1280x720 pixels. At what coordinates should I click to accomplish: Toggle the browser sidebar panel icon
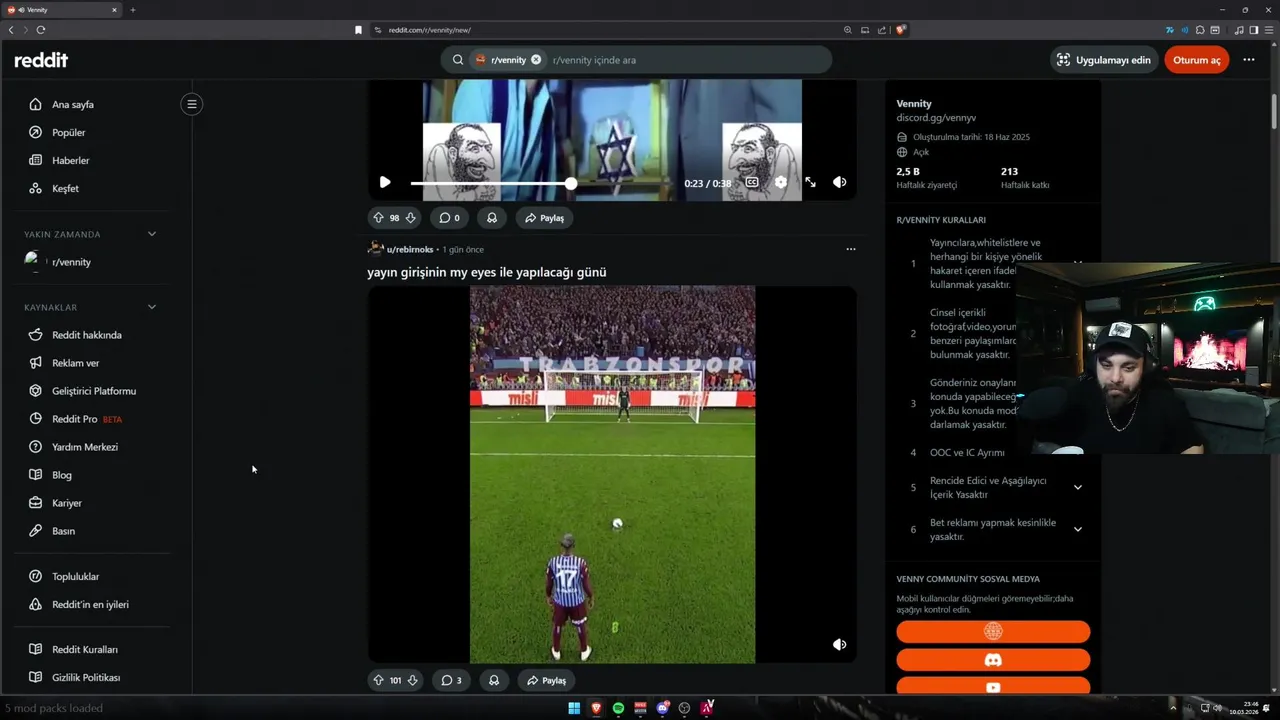tap(1253, 30)
